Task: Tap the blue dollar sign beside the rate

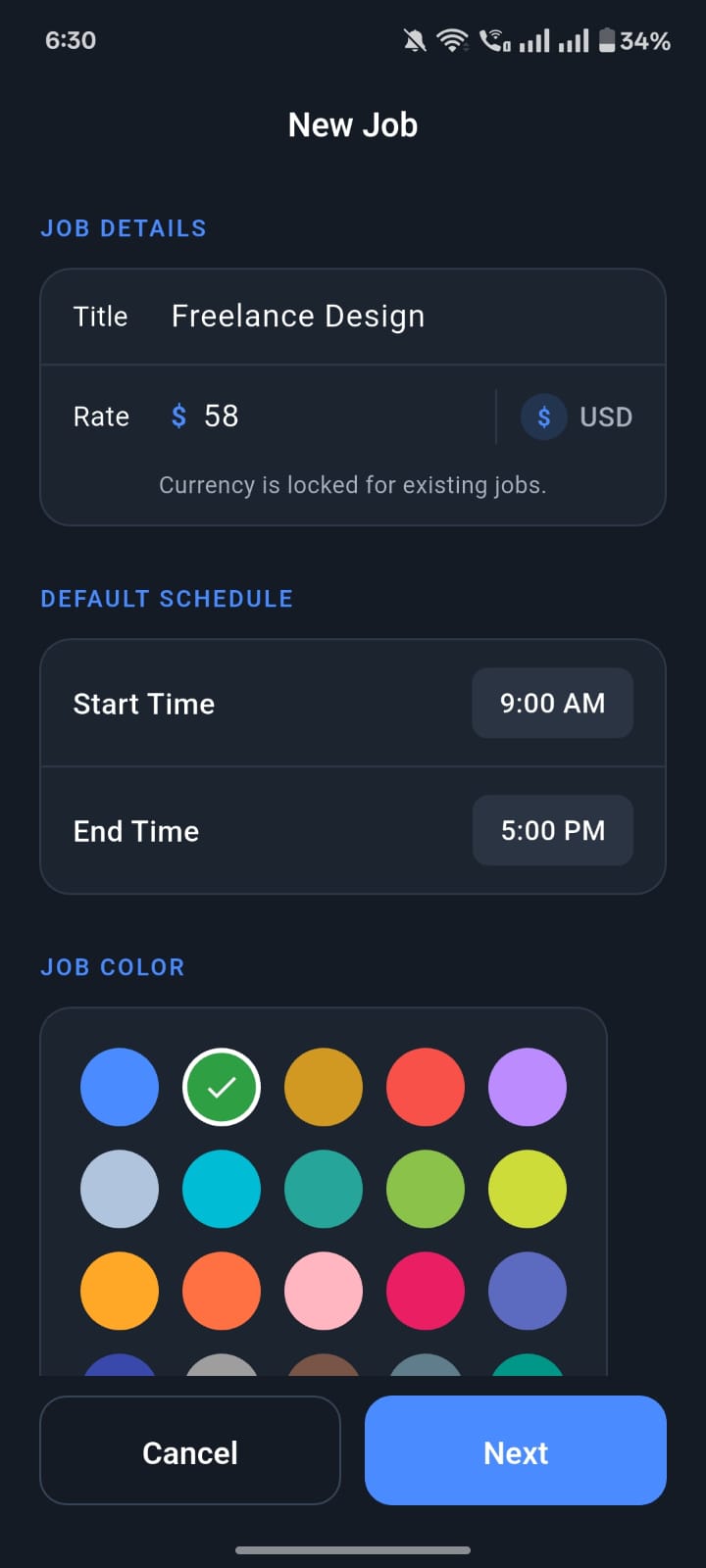Action: pyautogui.click(x=178, y=416)
